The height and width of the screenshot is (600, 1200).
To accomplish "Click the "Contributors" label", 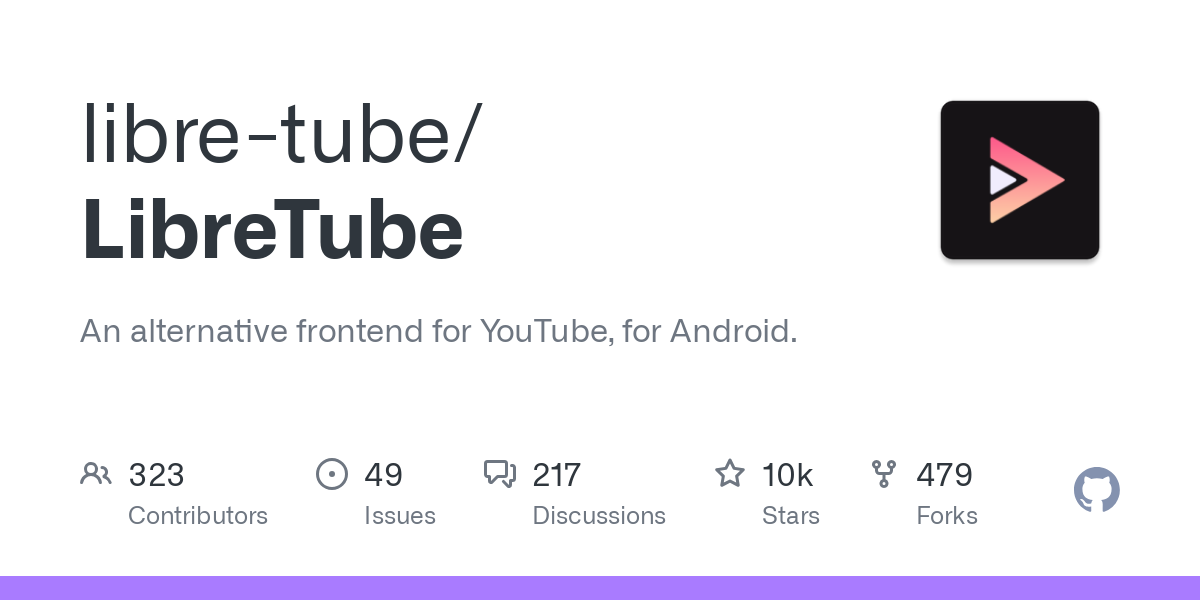I will [x=198, y=516].
